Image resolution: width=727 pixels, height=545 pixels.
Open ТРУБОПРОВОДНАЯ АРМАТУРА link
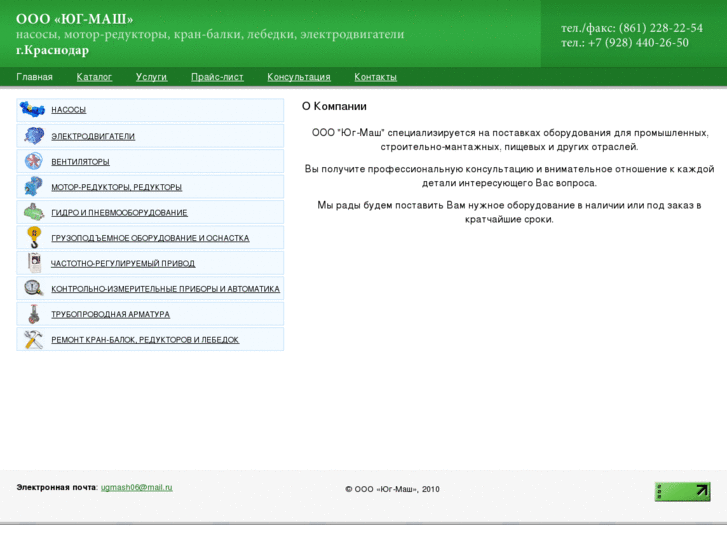(110, 314)
